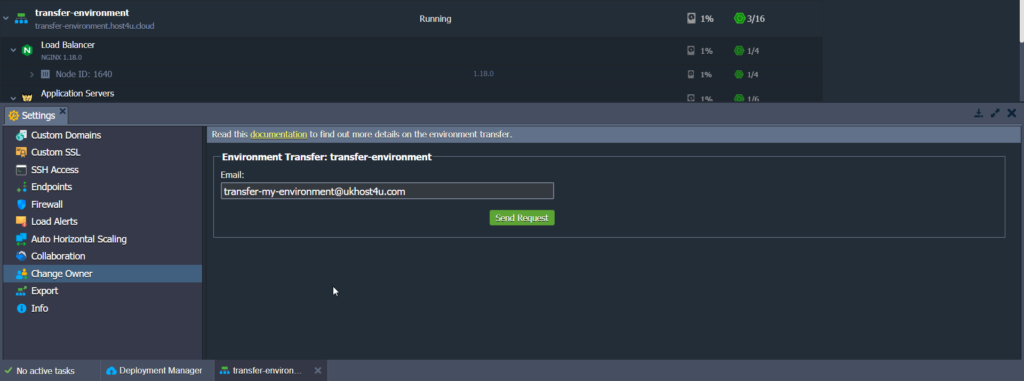The width and height of the screenshot is (1024, 381).
Task: Open SSH Access settings
Action: point(103,170)
